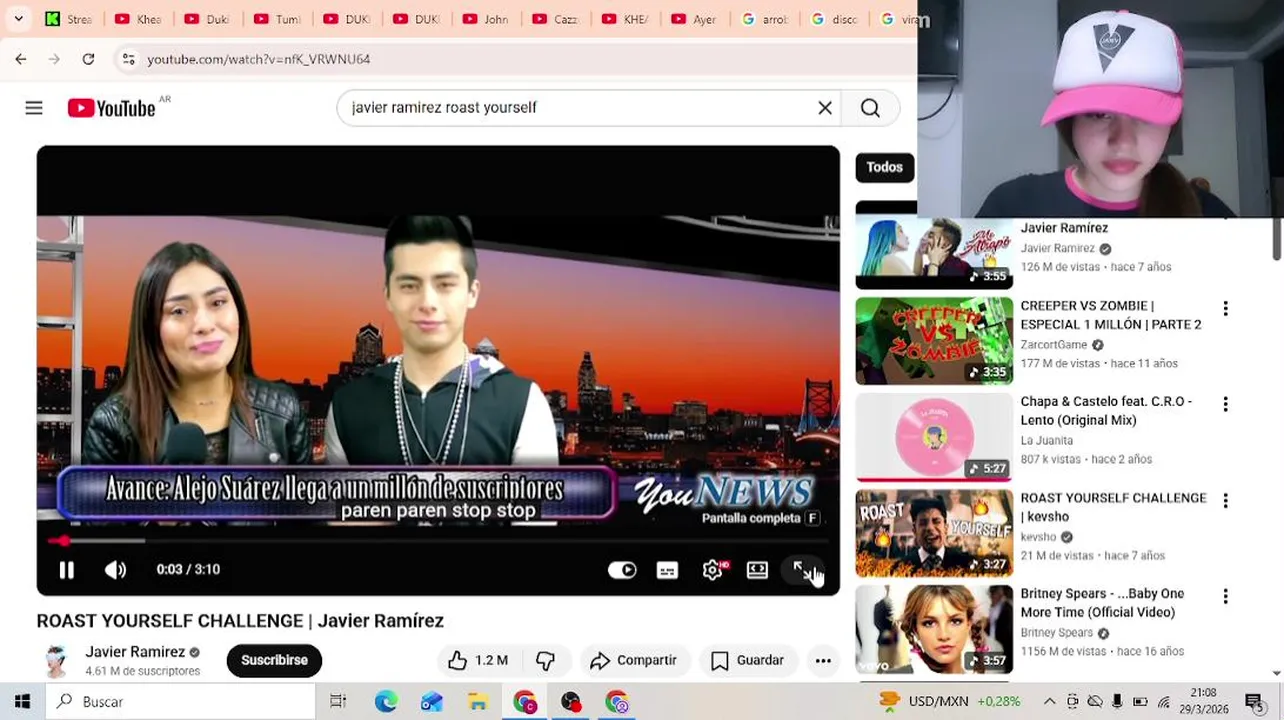
Task: Open ROAST YOURSELF CHALLENGE kevsho title
Action: click(x=1113, y=507)
